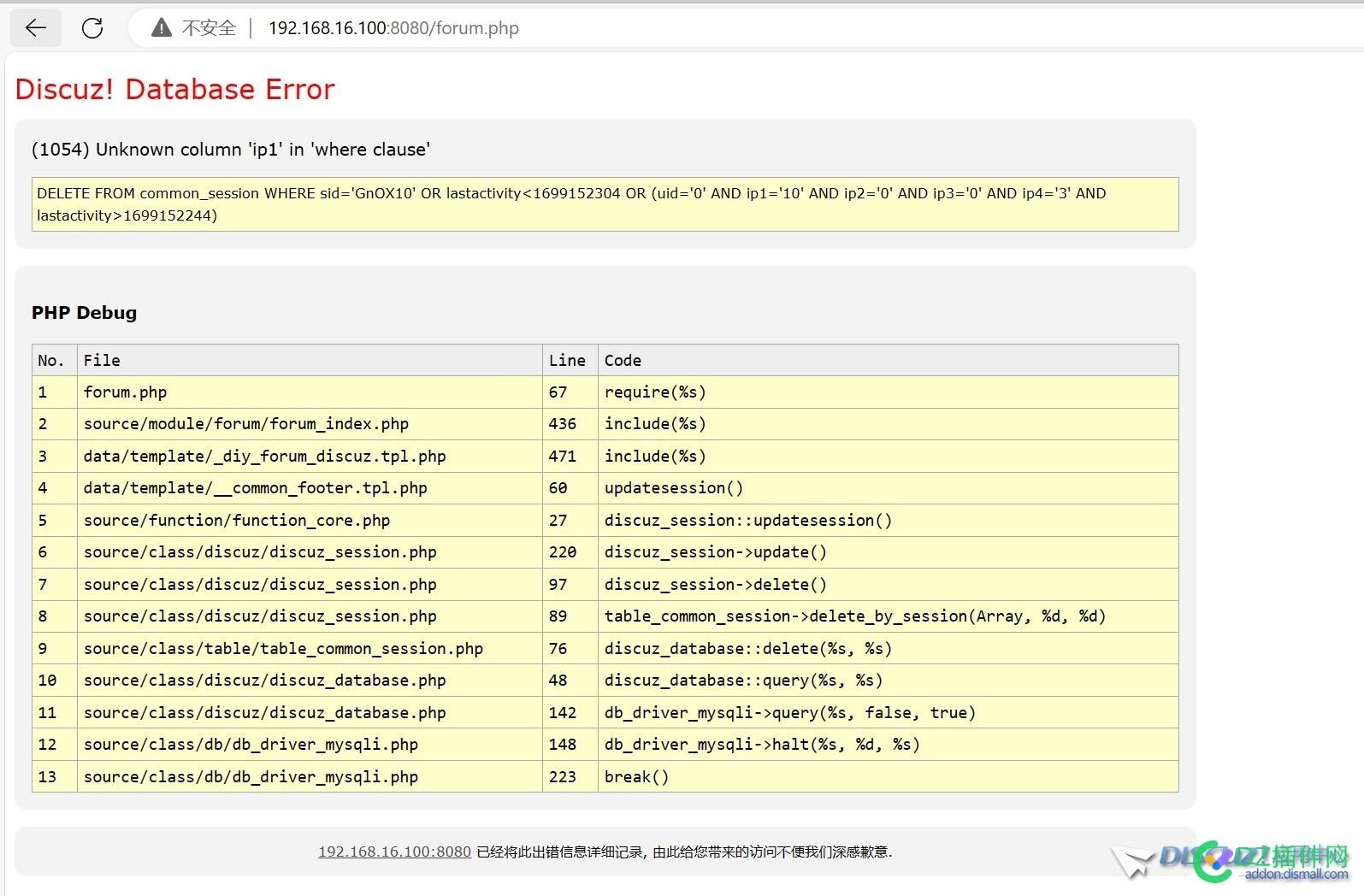Select db_driver_mysqli.php file in row 12

click(x=310, y=745)
